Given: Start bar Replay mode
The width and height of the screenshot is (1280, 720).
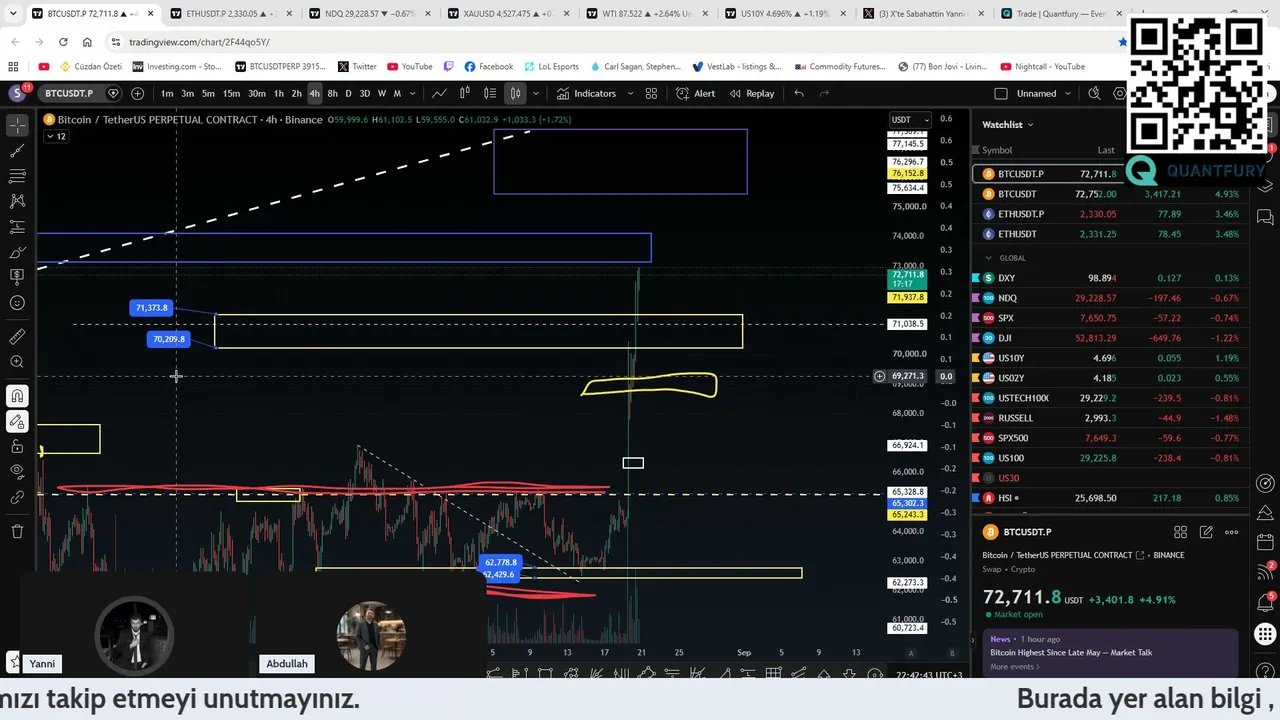Looking at the screenshot, I should point(752,93).
